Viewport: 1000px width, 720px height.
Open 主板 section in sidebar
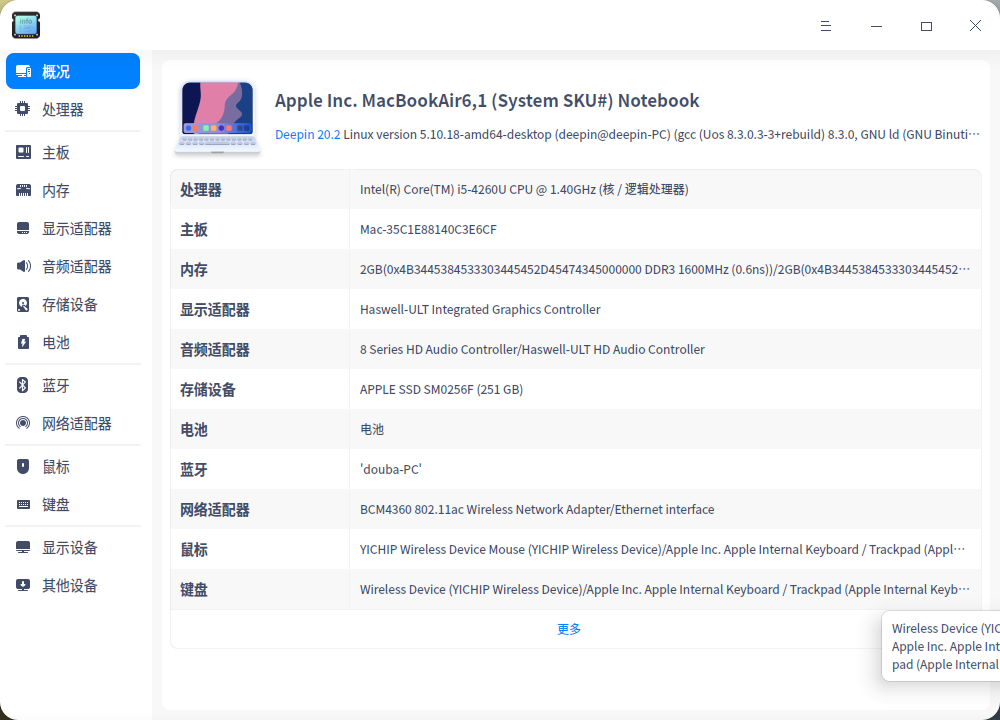point(73,152)
